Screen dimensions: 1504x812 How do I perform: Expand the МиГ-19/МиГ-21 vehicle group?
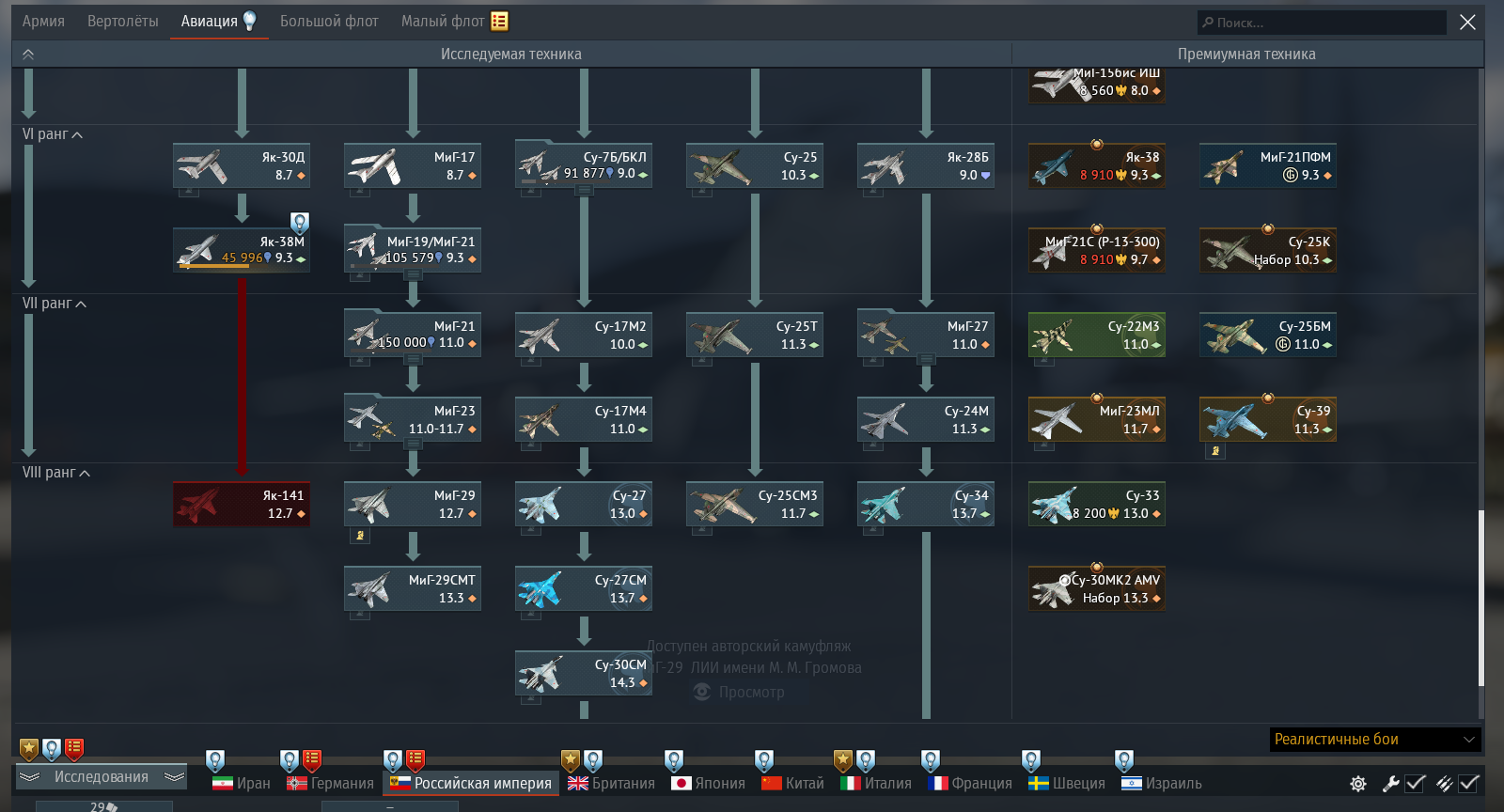coord(413,275)
